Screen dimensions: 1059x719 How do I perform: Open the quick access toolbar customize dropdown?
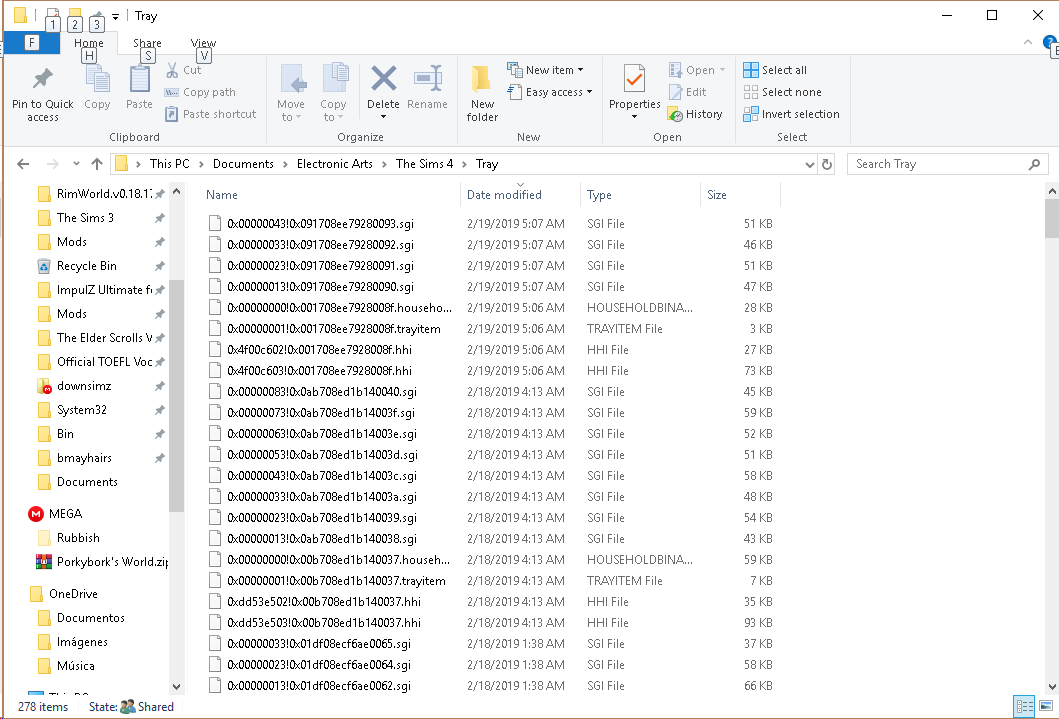pyautogui.click(x=115, y=16)
